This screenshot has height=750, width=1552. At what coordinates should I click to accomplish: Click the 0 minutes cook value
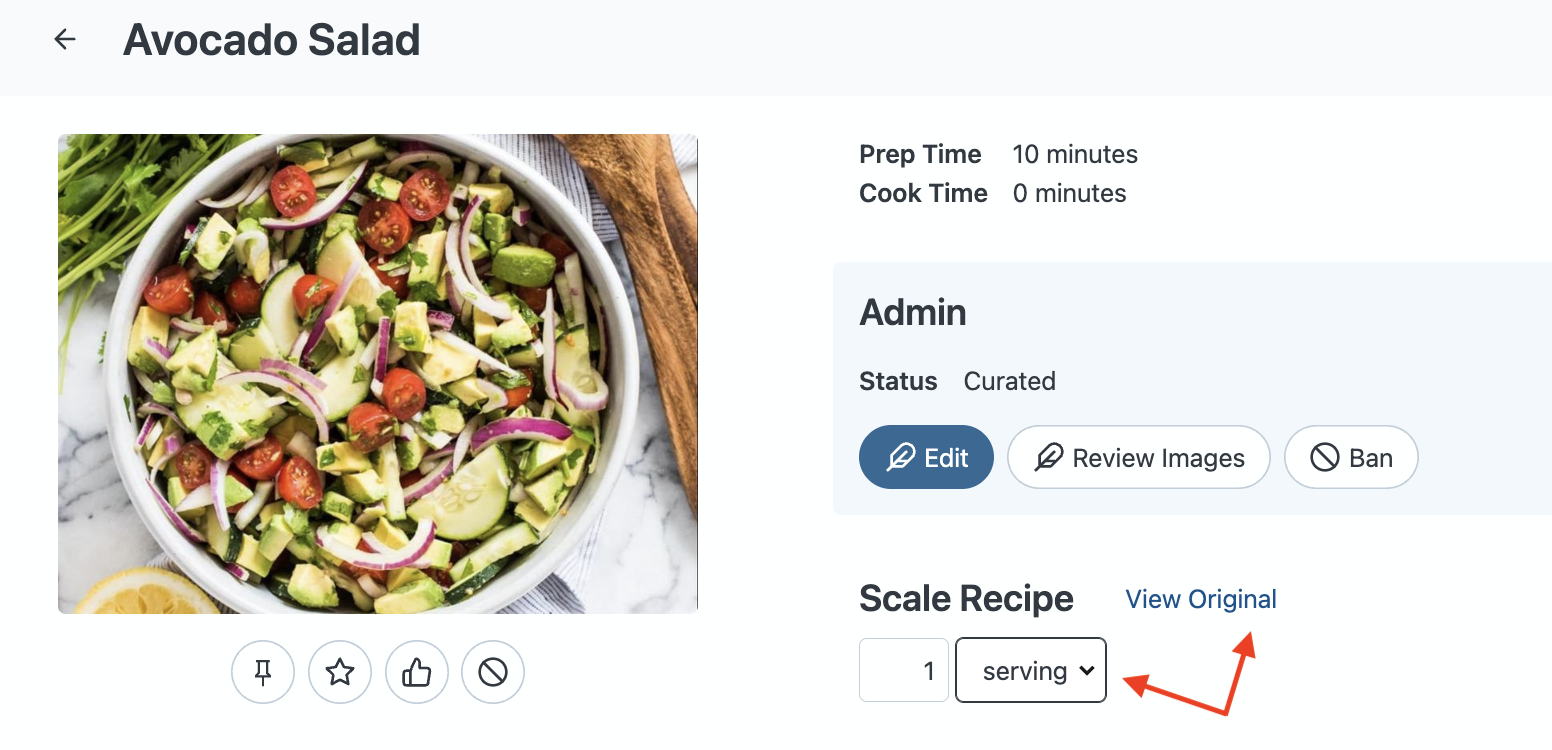(1069, 193)
